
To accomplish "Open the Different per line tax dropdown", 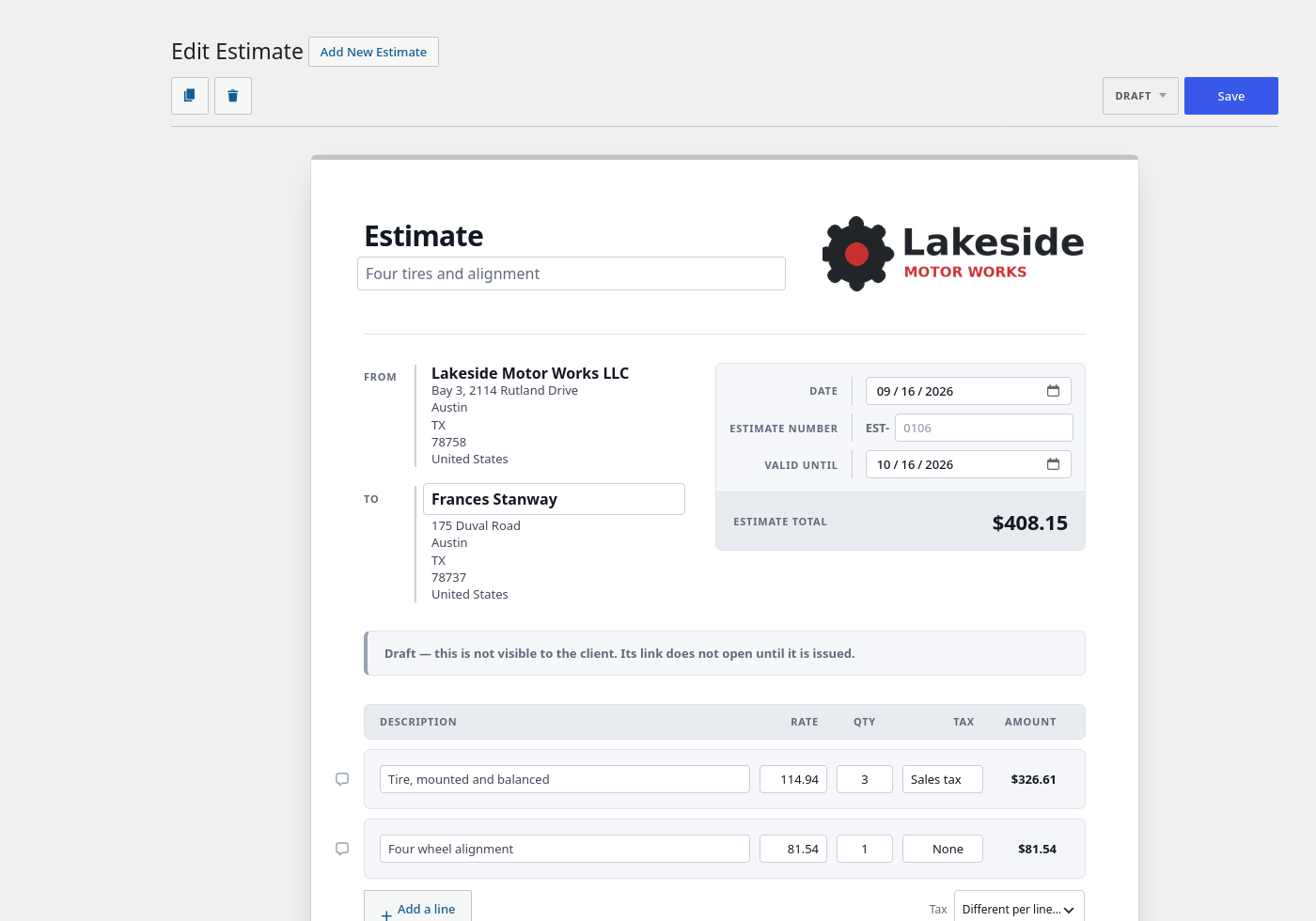I will 1019,909.
